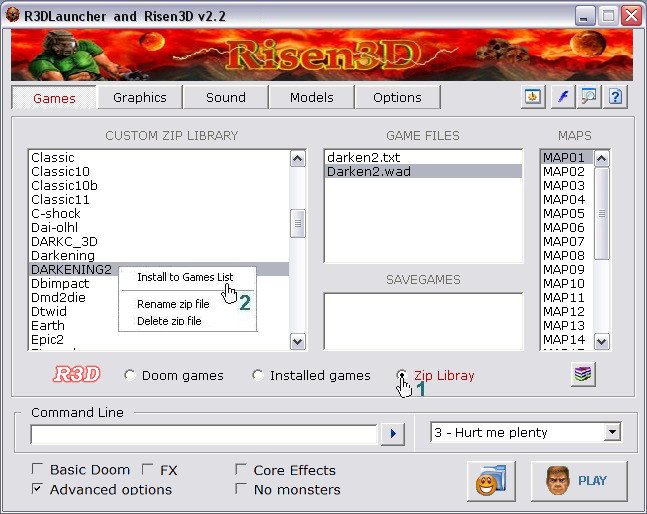This screenshot has height=514, width=647.
Task: Select darken2.txt game file
Action: point(424,158)
